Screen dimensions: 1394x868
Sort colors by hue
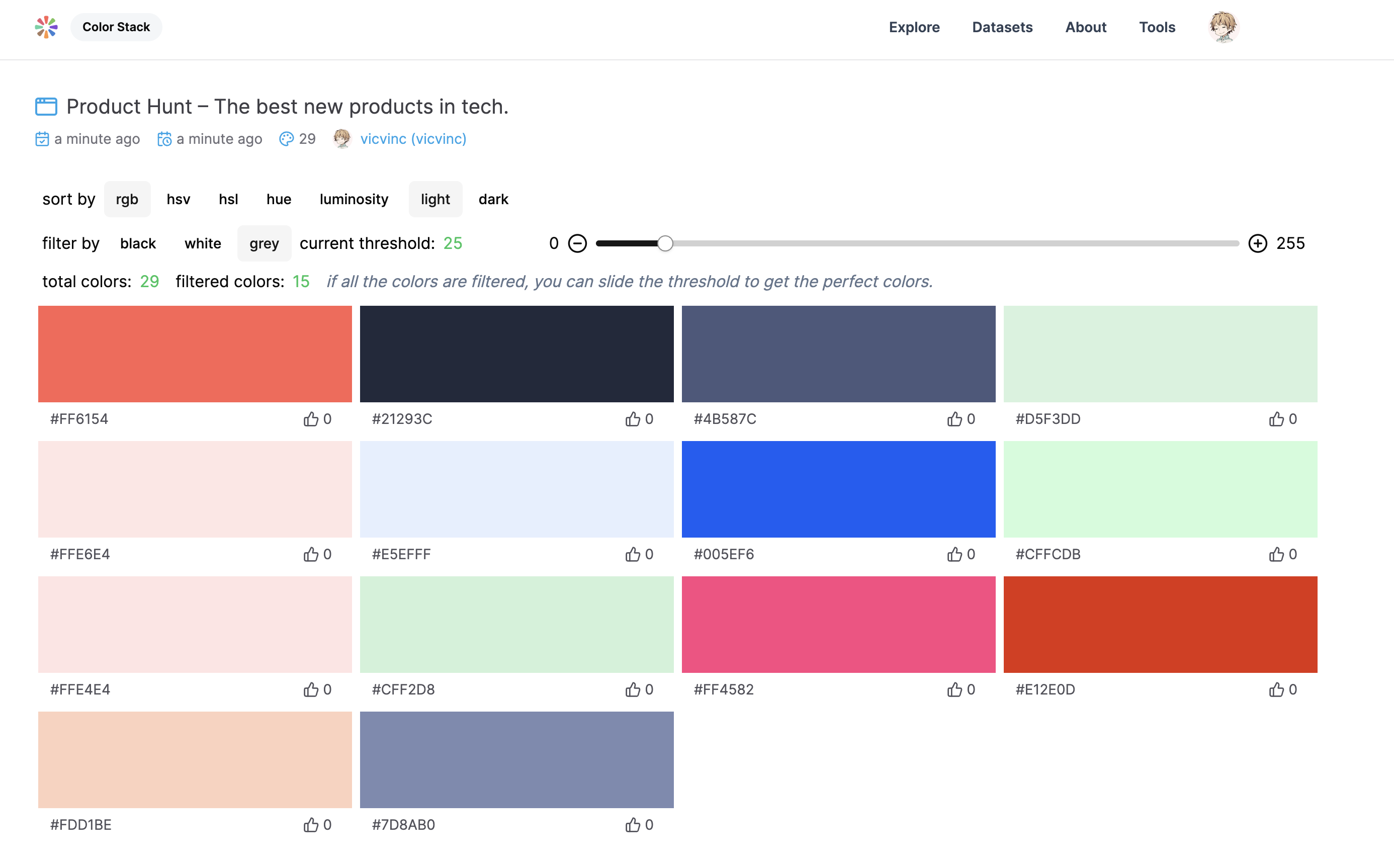(279, 199)
